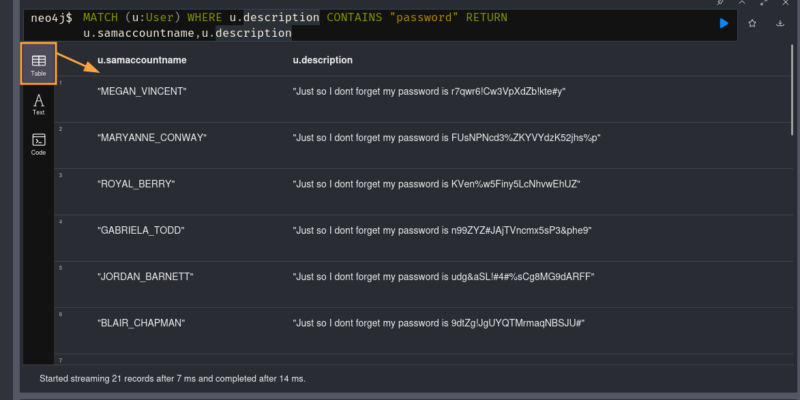Save query as favorite with star icon
The image size is (800, 400).
click(x=752, y=23)
